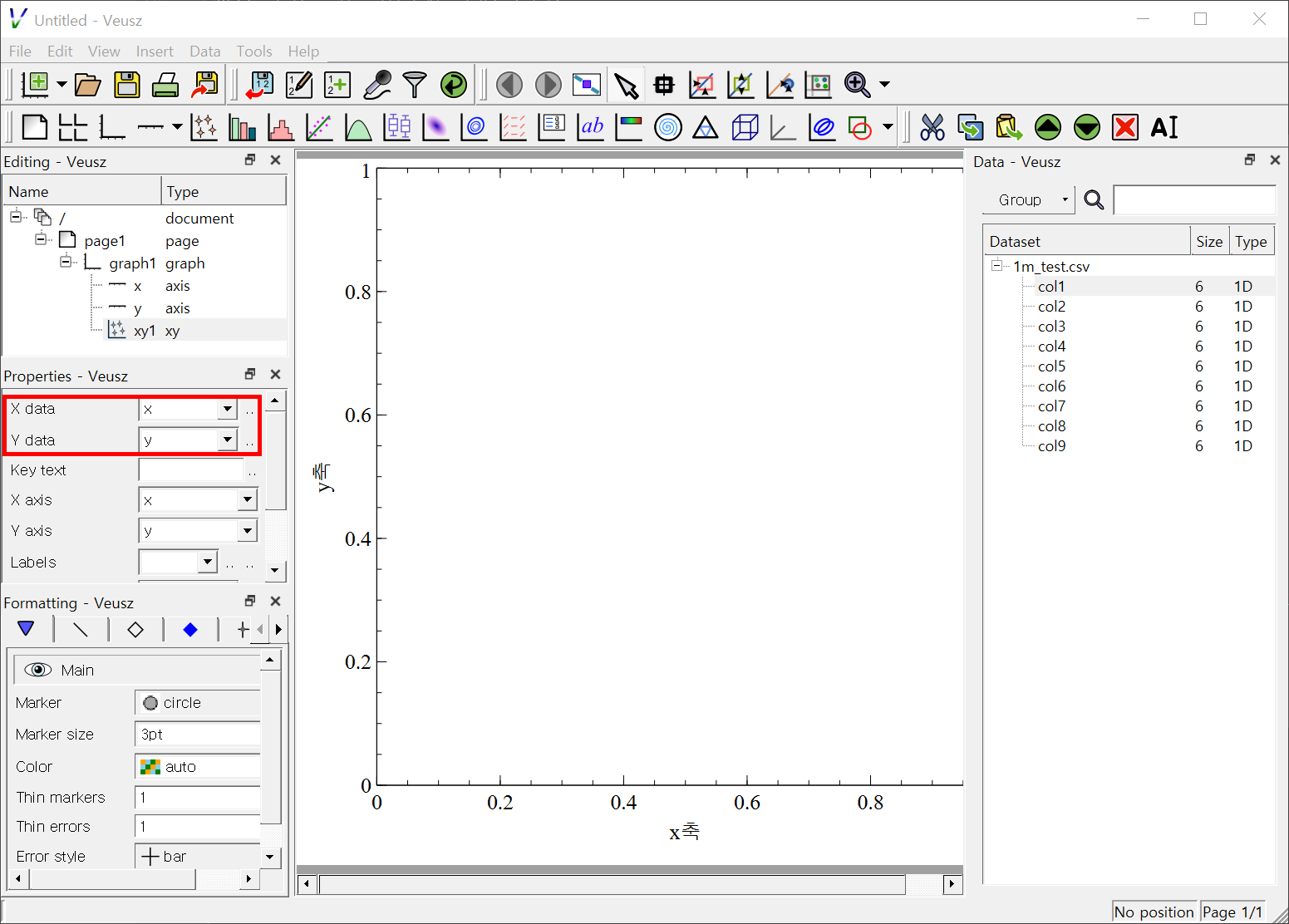Open the File menu

20,52
